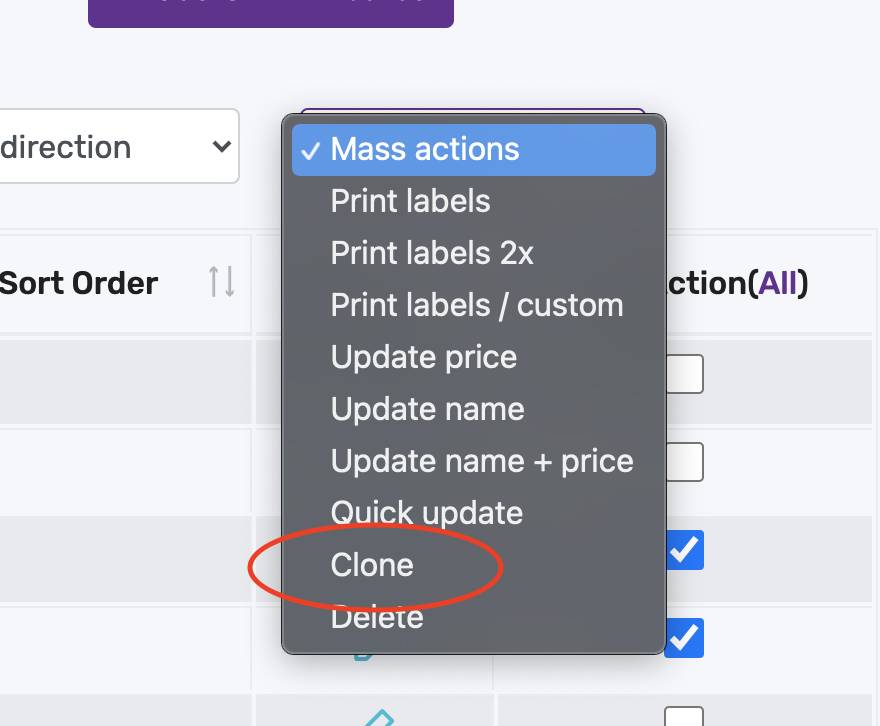Open the direction dropdown
Viewport: 880px width, 726px height.
coord(119,146)
